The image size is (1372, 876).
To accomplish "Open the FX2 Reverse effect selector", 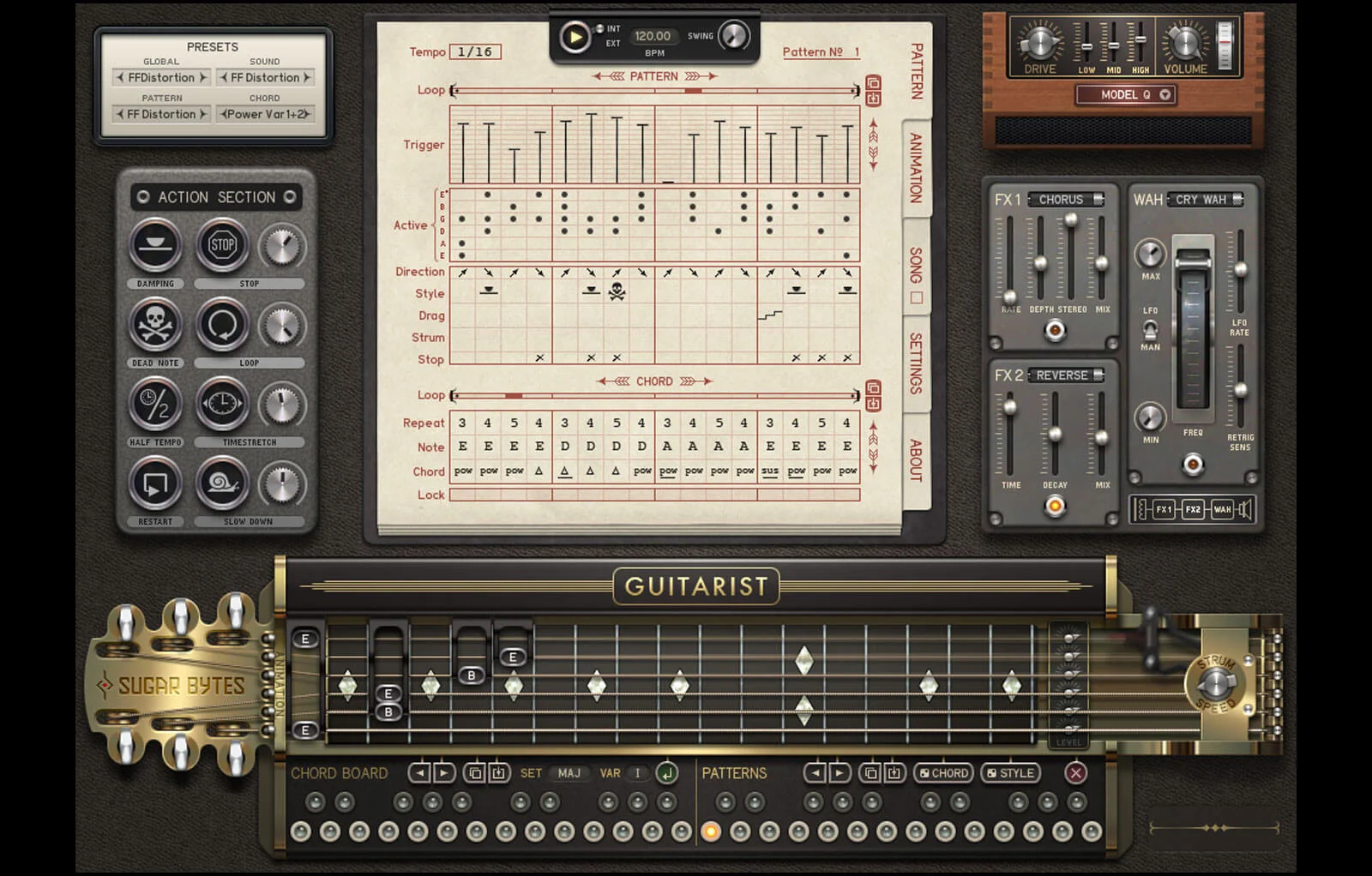I will click(1066, 375).
